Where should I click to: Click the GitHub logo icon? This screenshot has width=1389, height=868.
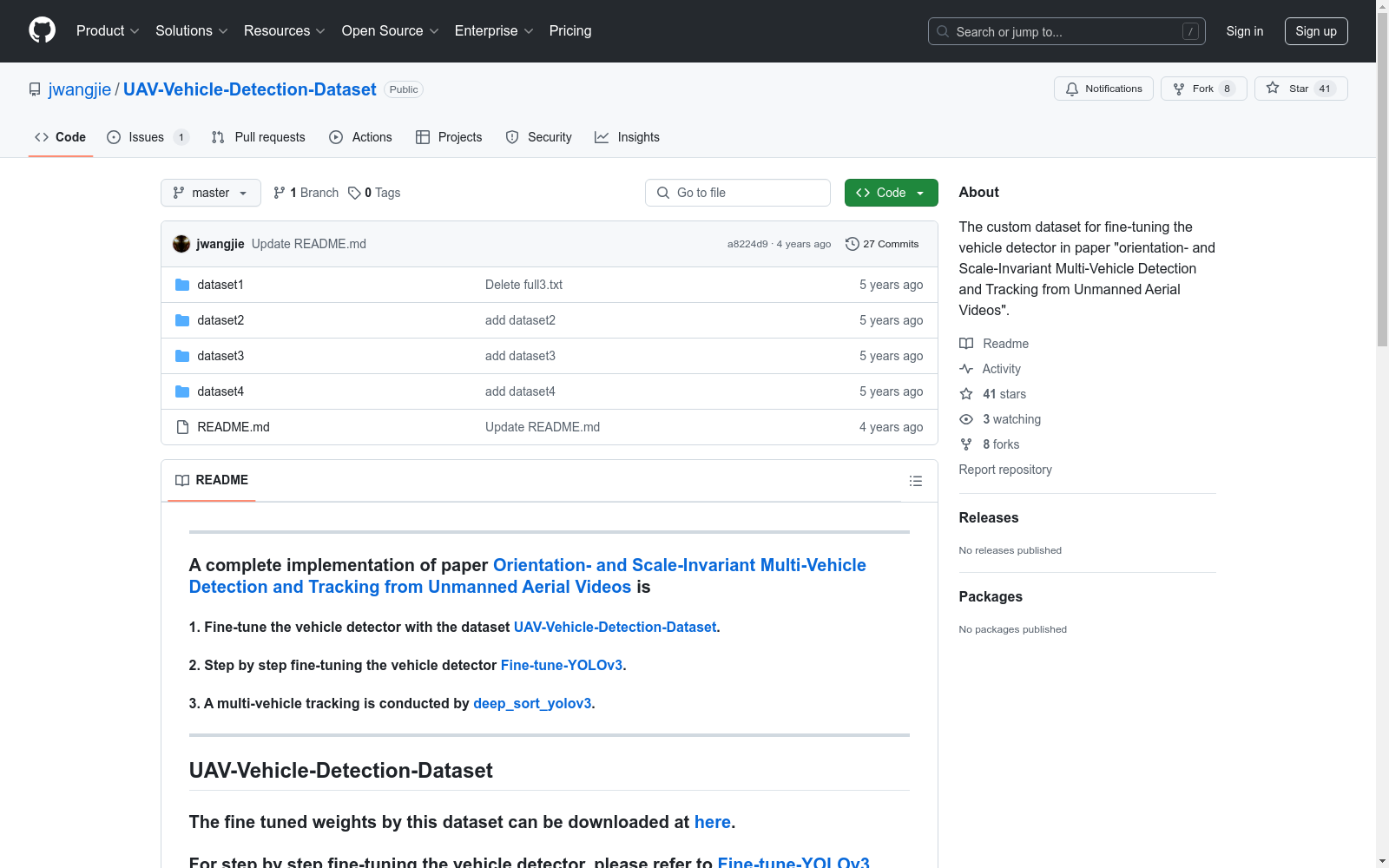tap(42, 30)
